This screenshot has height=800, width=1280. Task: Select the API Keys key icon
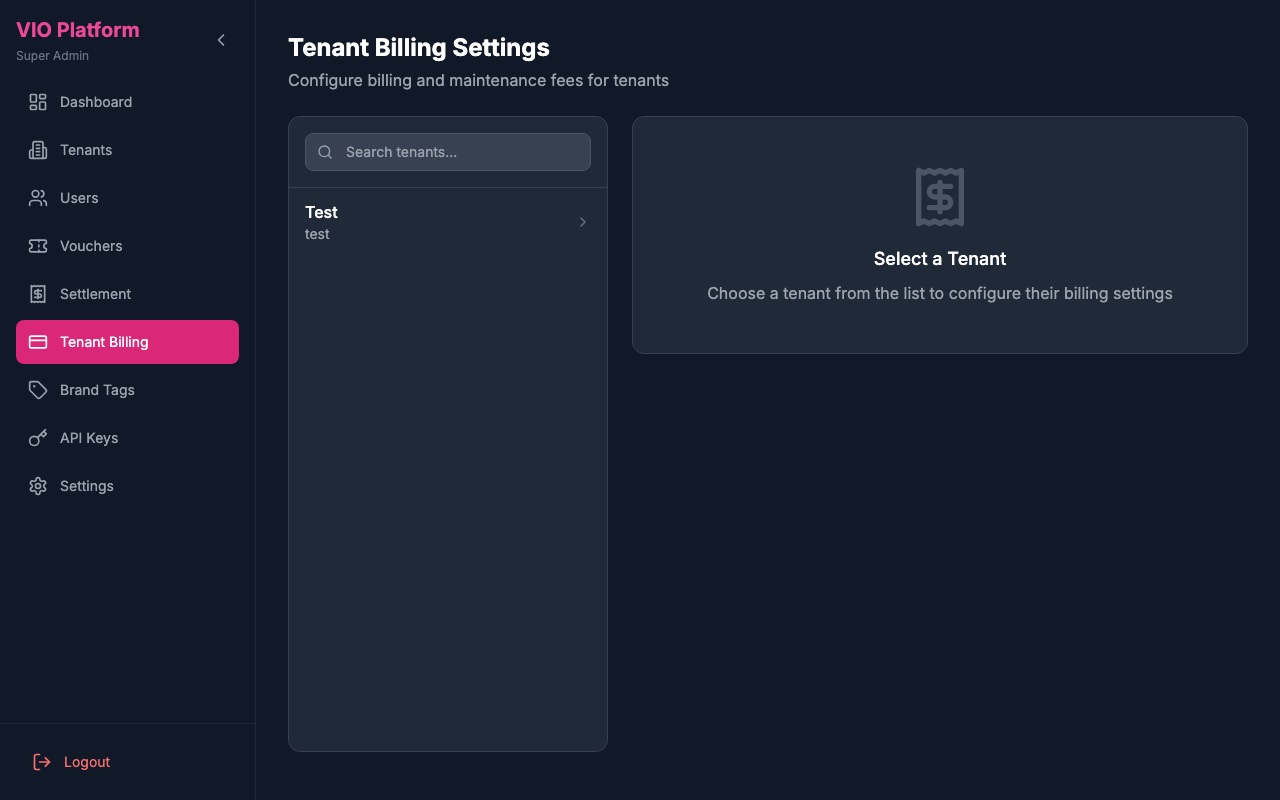(x=37, y=438)
